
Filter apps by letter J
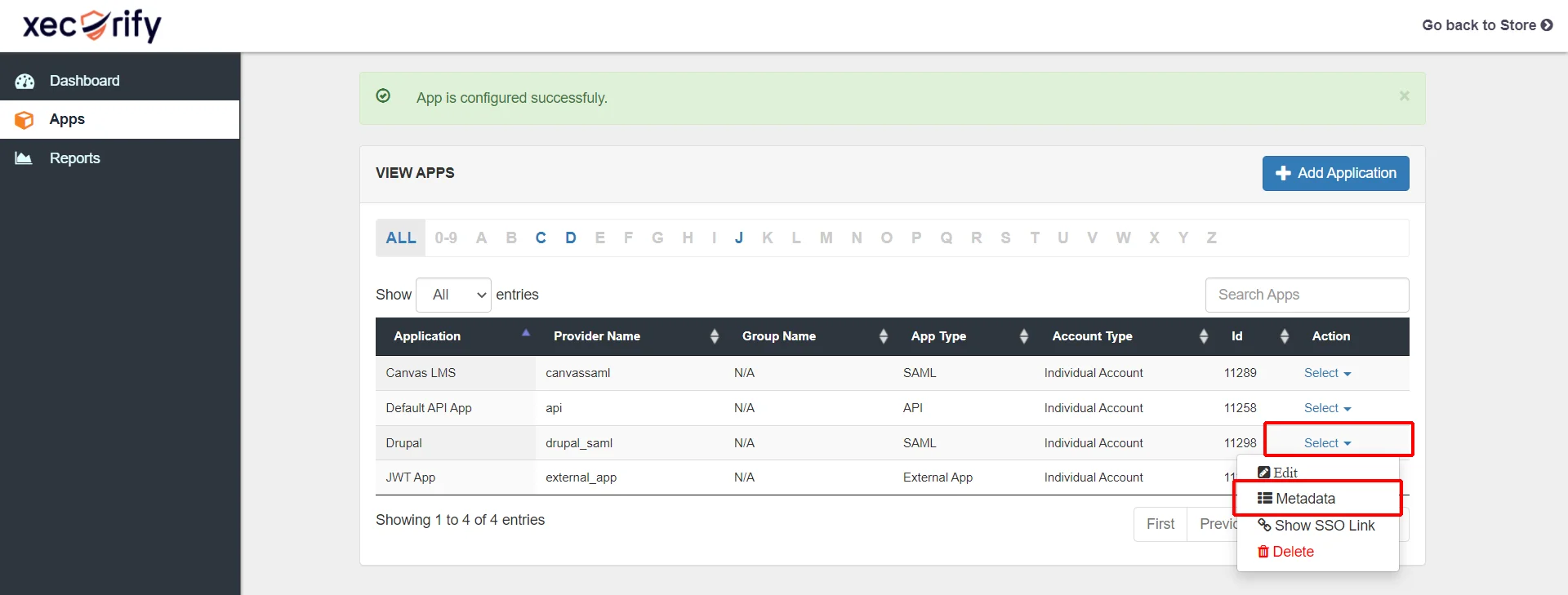click(x=739, y=238)
